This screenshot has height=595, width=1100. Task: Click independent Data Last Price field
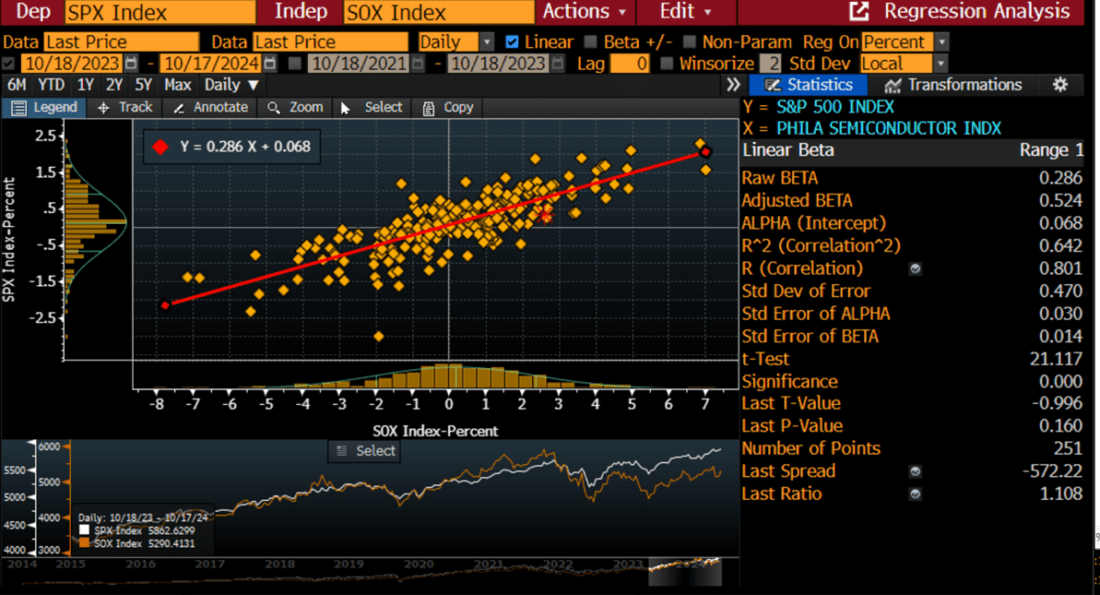point(331,42)
